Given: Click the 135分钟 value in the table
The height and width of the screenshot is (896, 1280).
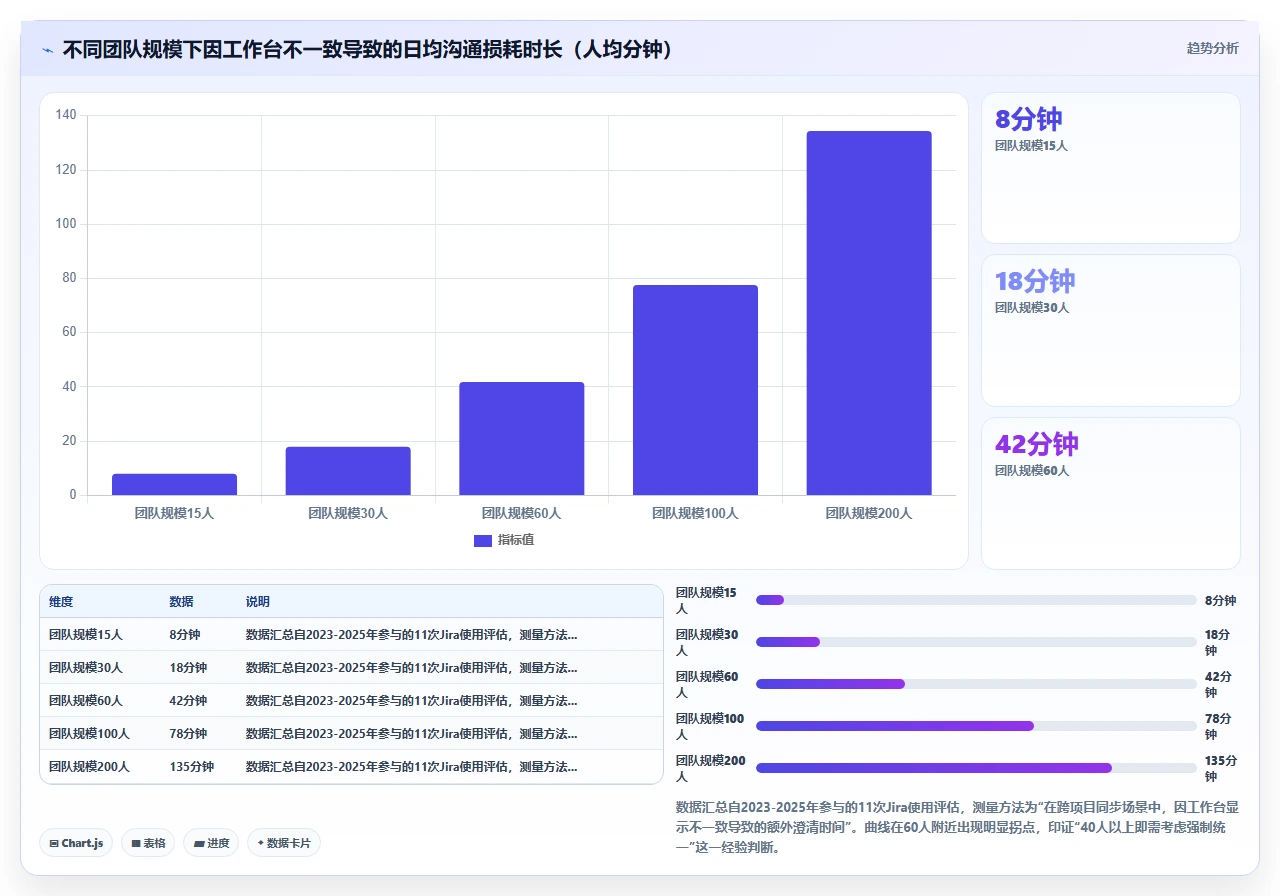Looking at the screenshot, I should pyautogui.click(x=191, y=766).
